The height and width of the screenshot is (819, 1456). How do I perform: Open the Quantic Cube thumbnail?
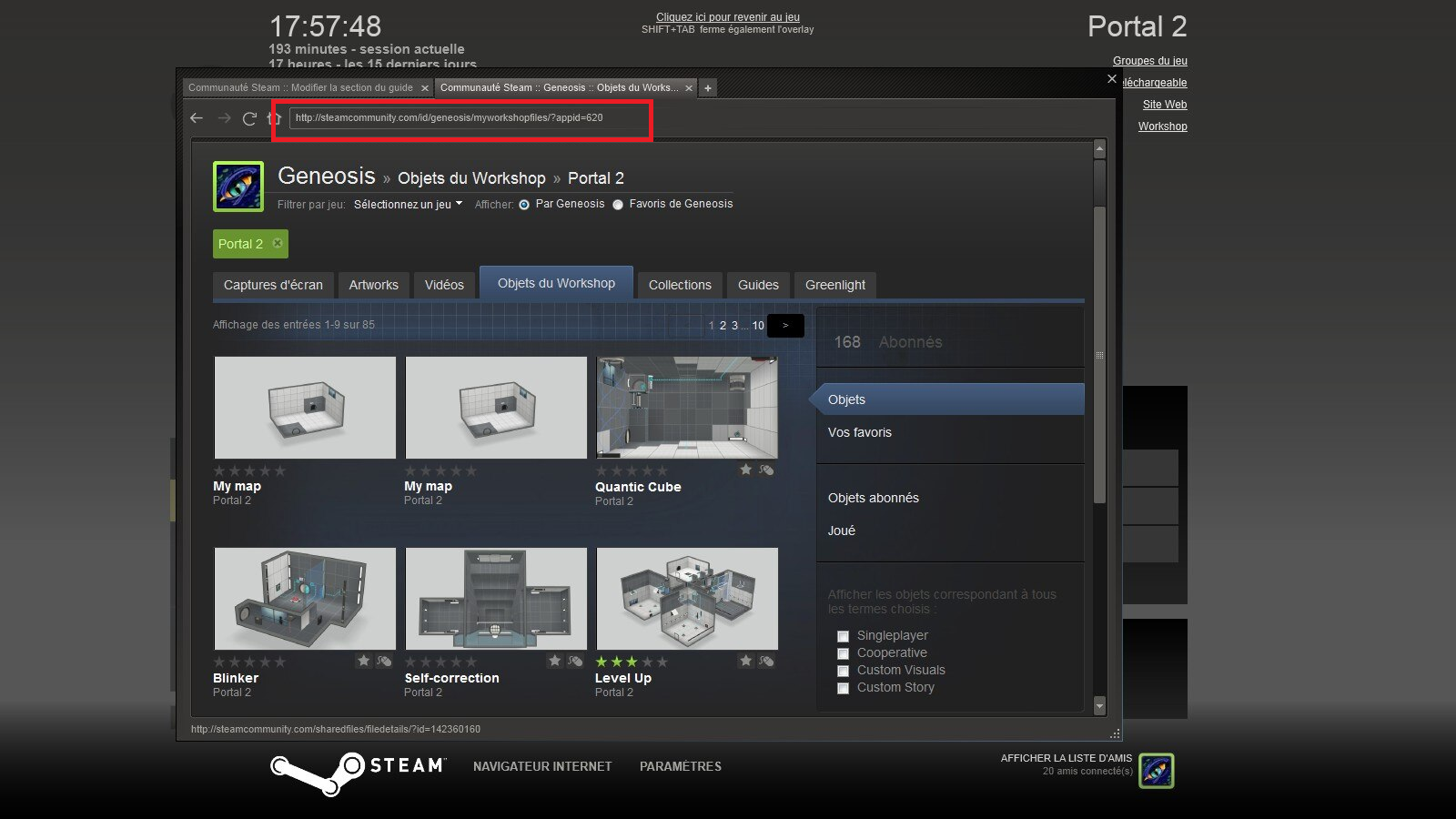[687, 408]
